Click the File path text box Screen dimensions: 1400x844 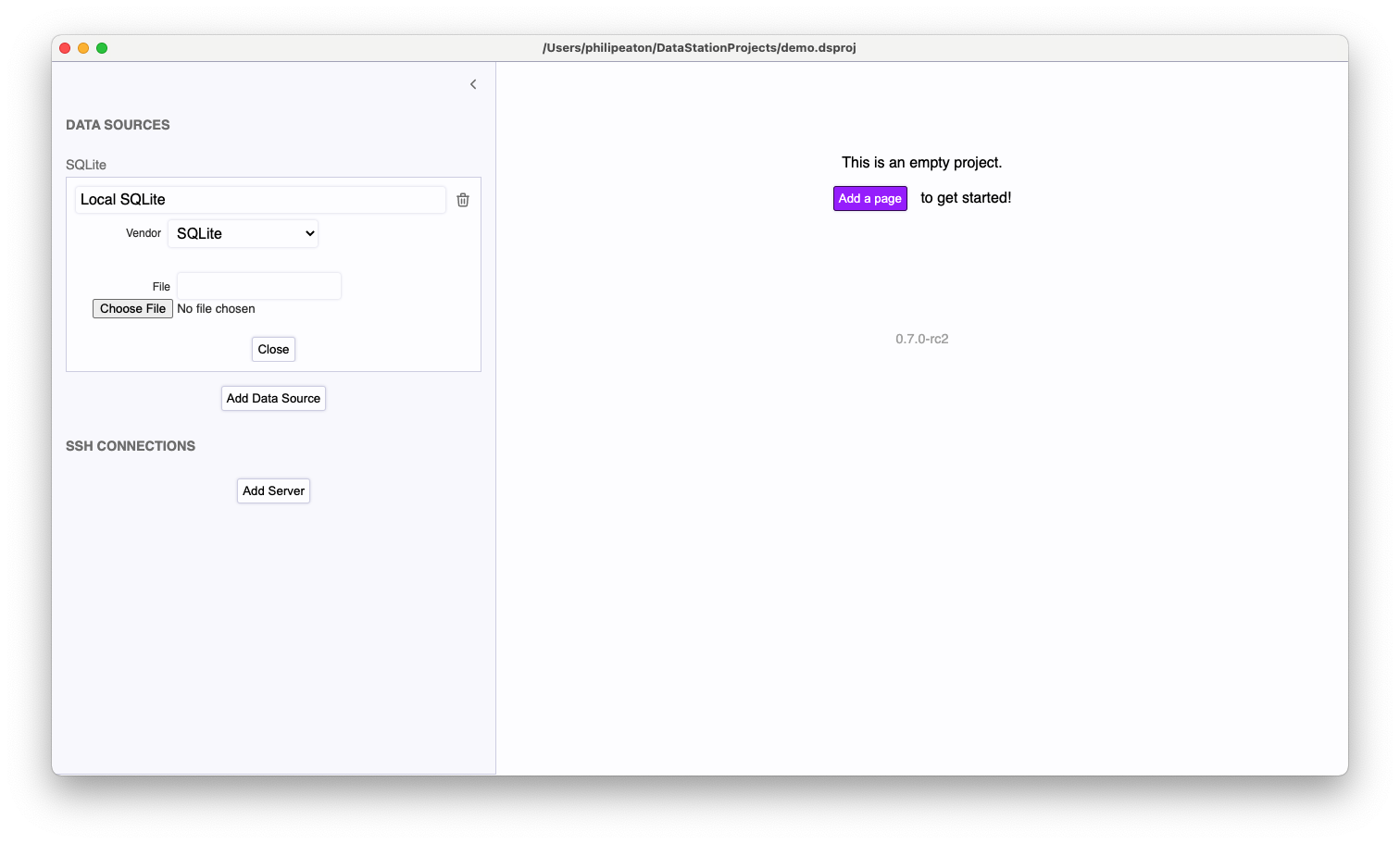258,286
